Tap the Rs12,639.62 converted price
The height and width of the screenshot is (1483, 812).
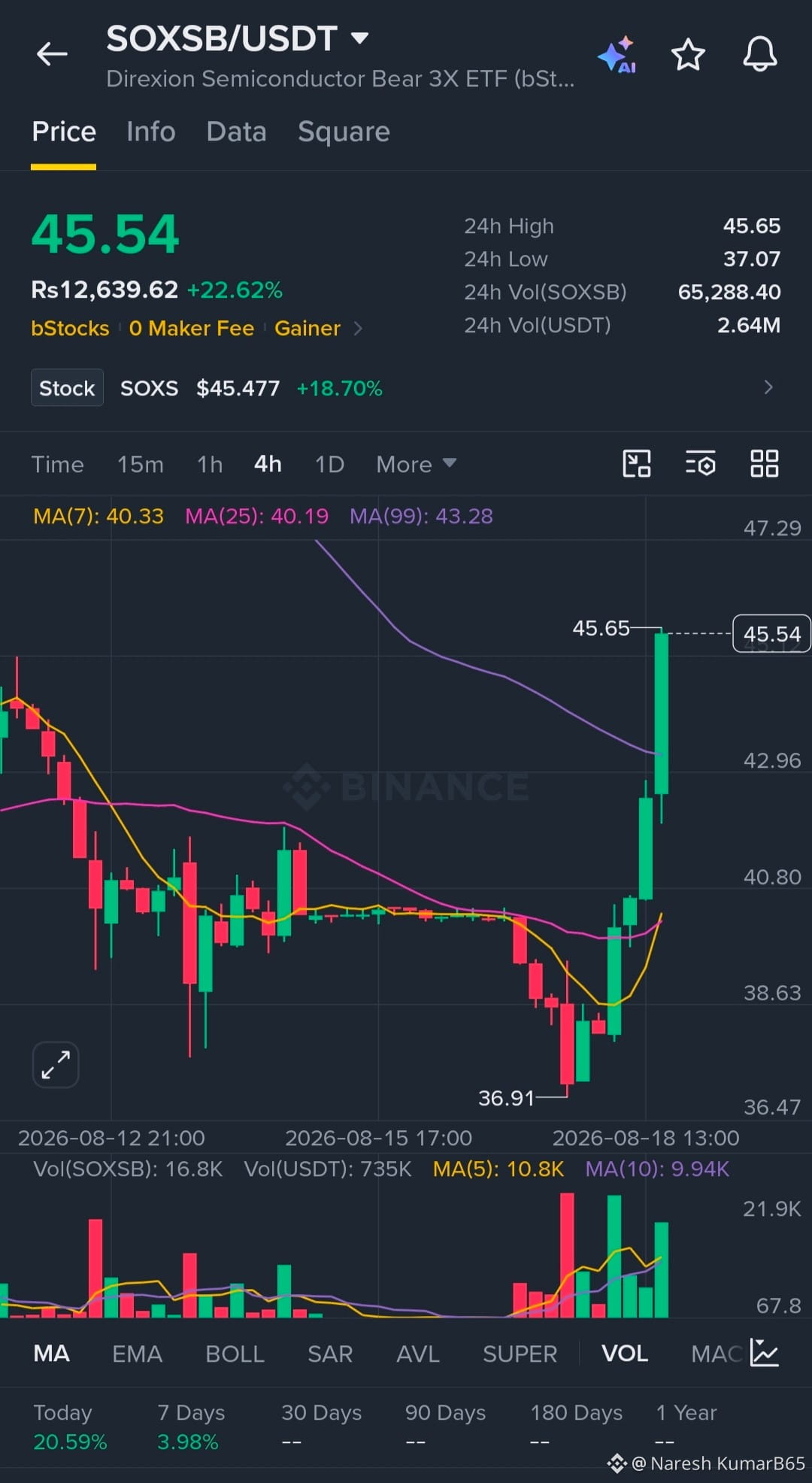[105, 290]
